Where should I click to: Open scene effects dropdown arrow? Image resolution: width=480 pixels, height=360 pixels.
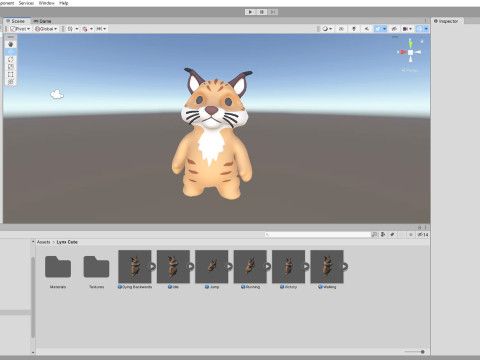(385, 29)
